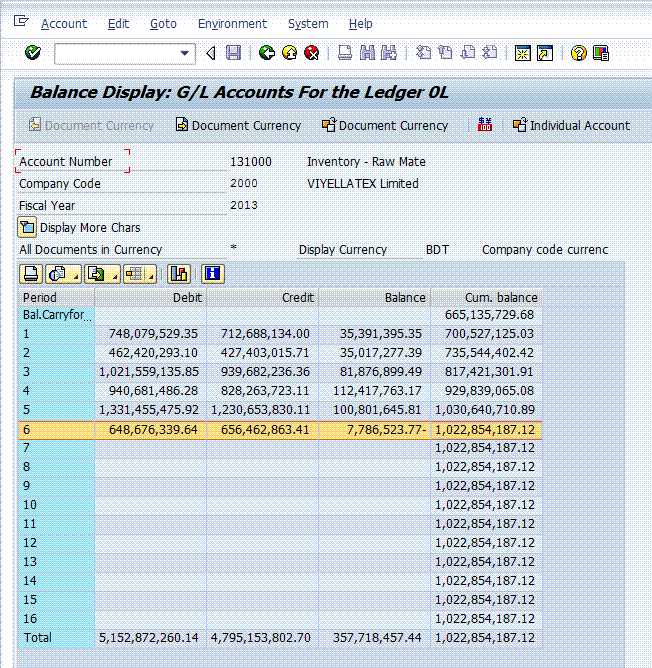This screenshot has width=652, height=668.
Task: Click cumulative balance 929,839,065.08 in period 4
Action: click(x=489, y=391)
